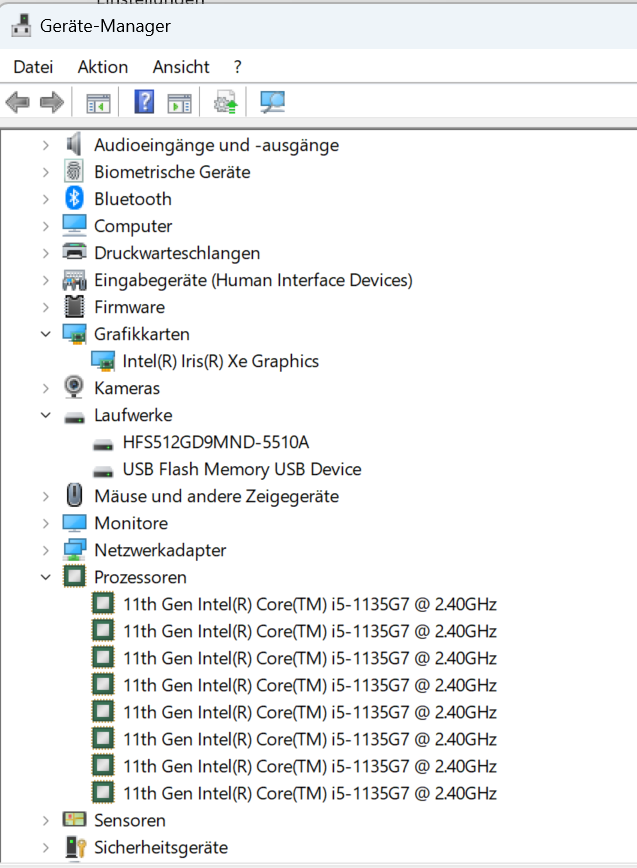637x868 pixels.
Task: Click the Forward arrow toolbar icon
Action: [52, 102]
